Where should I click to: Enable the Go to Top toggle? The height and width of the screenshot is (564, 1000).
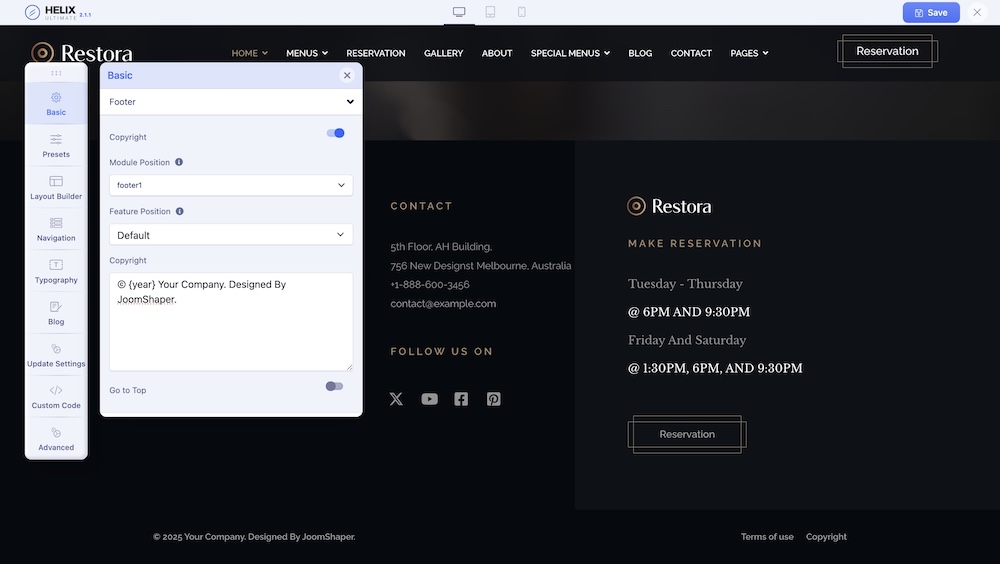pos(334,386)
